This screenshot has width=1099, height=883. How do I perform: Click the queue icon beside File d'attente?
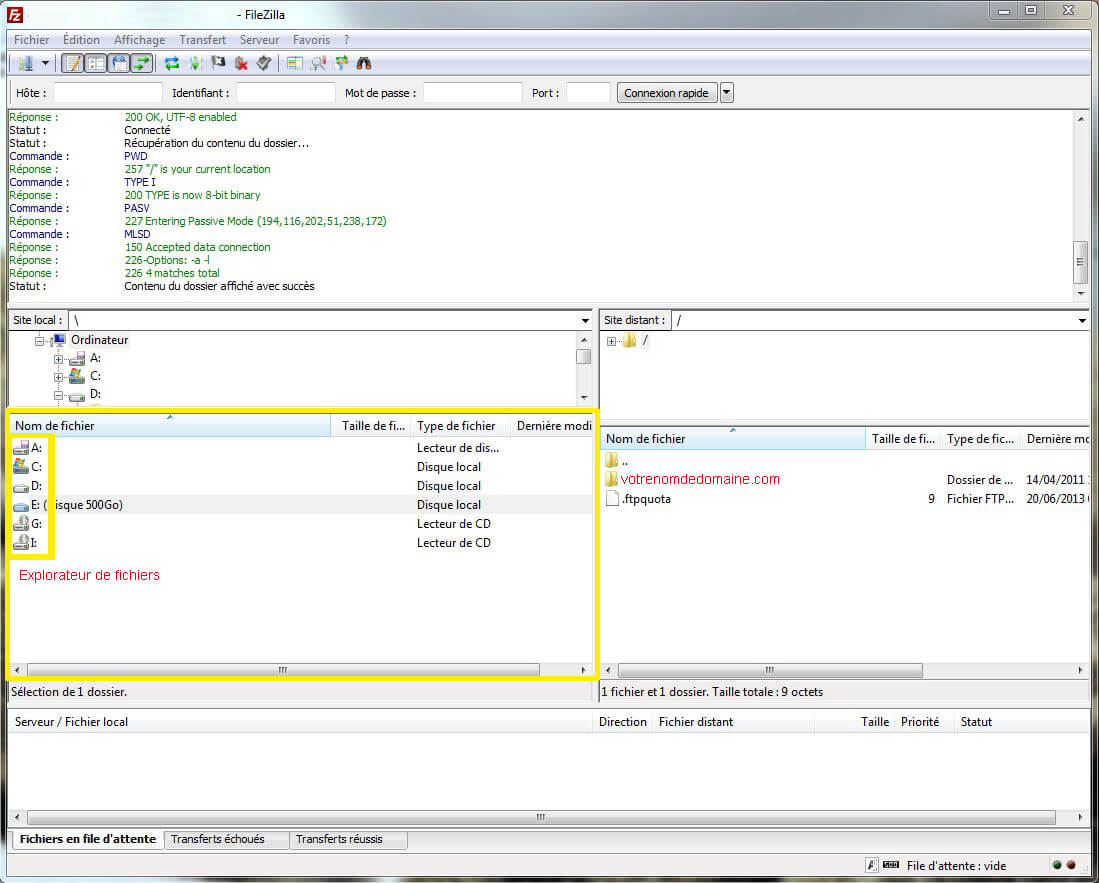tap(891, 865)
